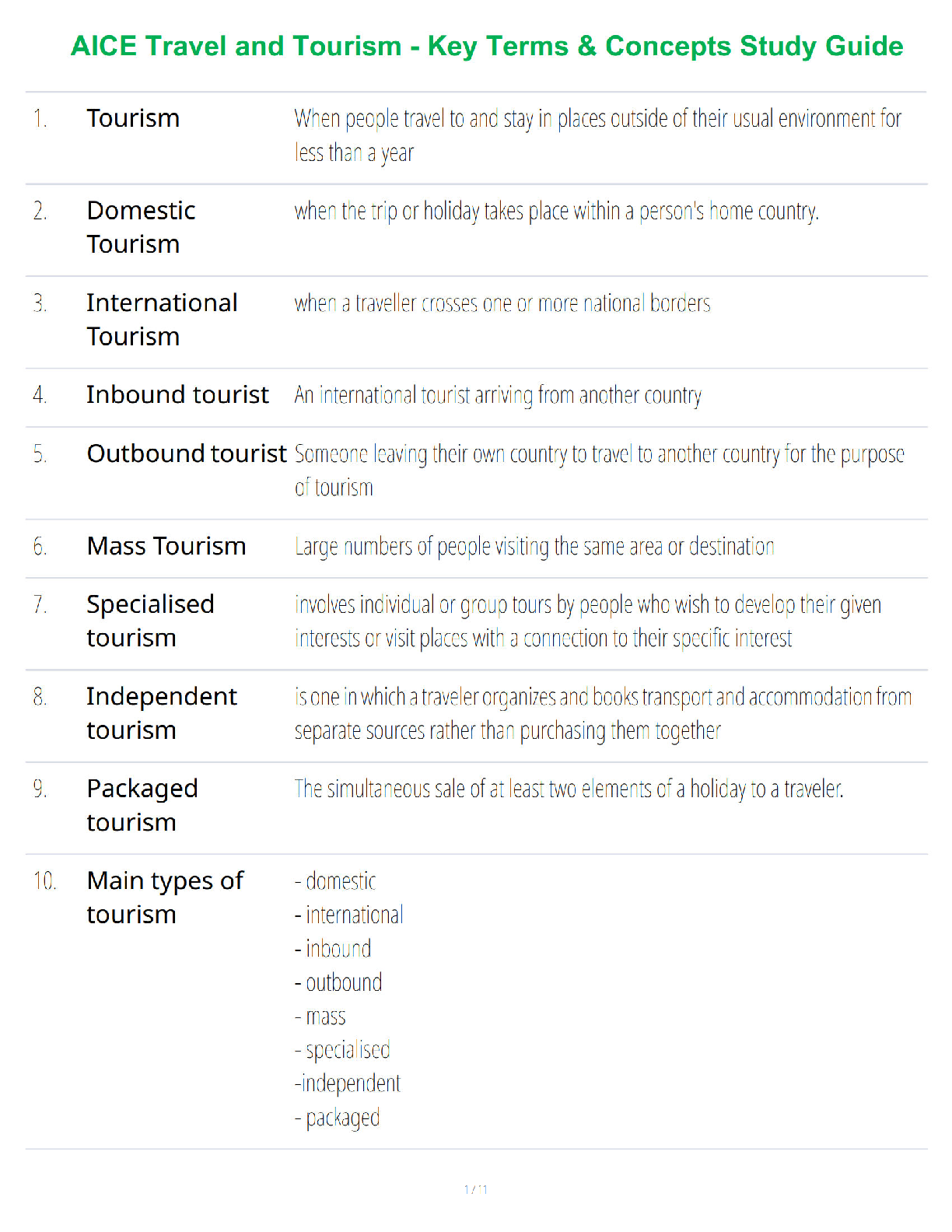
Task: Select the "Domestic Tourism" term
Action: [x=141, y=227]
